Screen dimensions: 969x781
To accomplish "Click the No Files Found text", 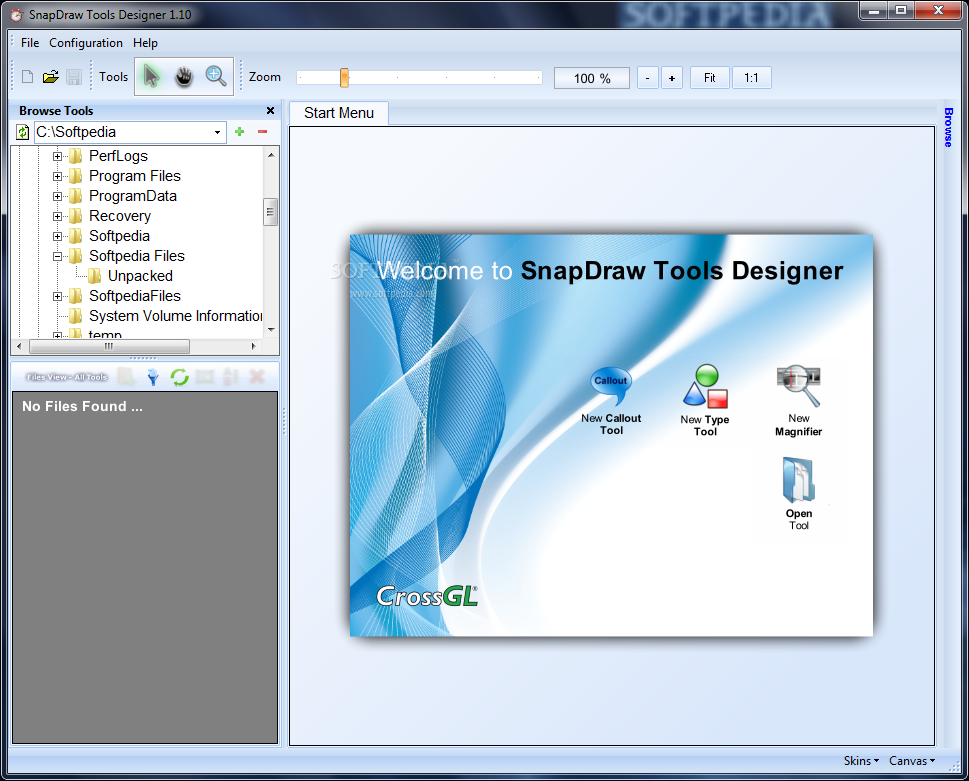I will tap(82, 406).
